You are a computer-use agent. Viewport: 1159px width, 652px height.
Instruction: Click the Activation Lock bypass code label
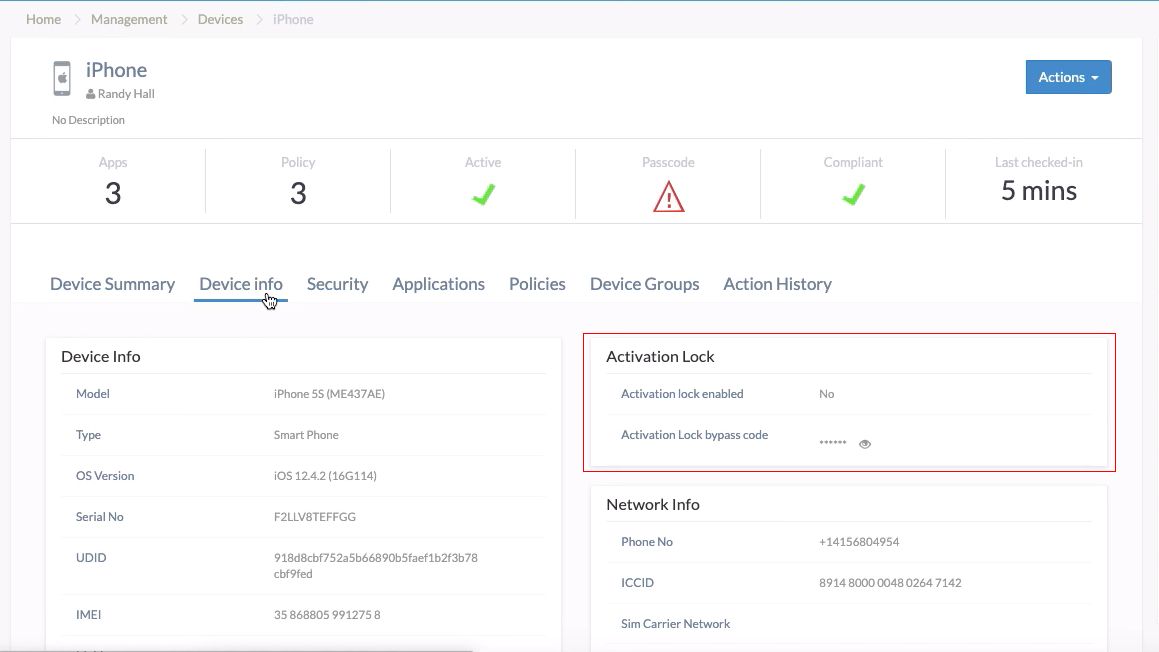[x=694, y=435]
